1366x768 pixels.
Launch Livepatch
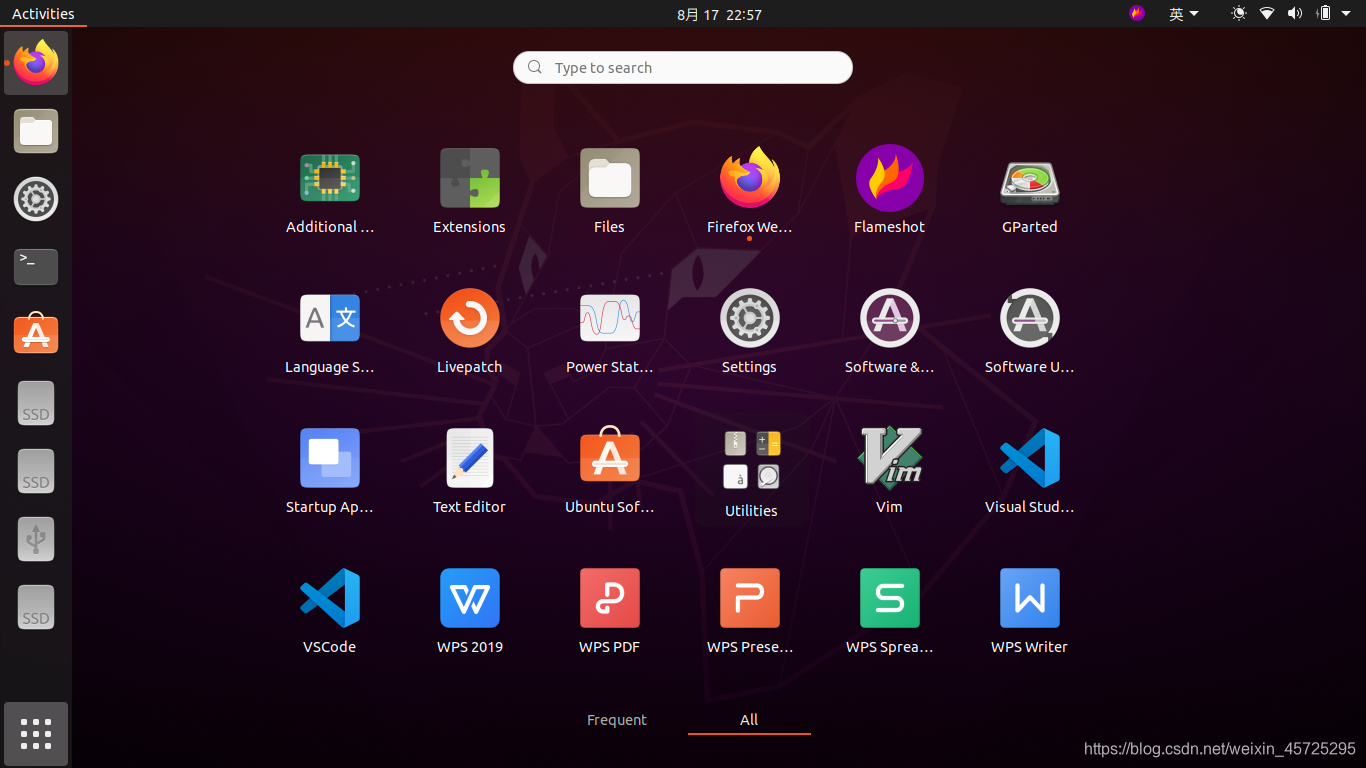point(469,330)
